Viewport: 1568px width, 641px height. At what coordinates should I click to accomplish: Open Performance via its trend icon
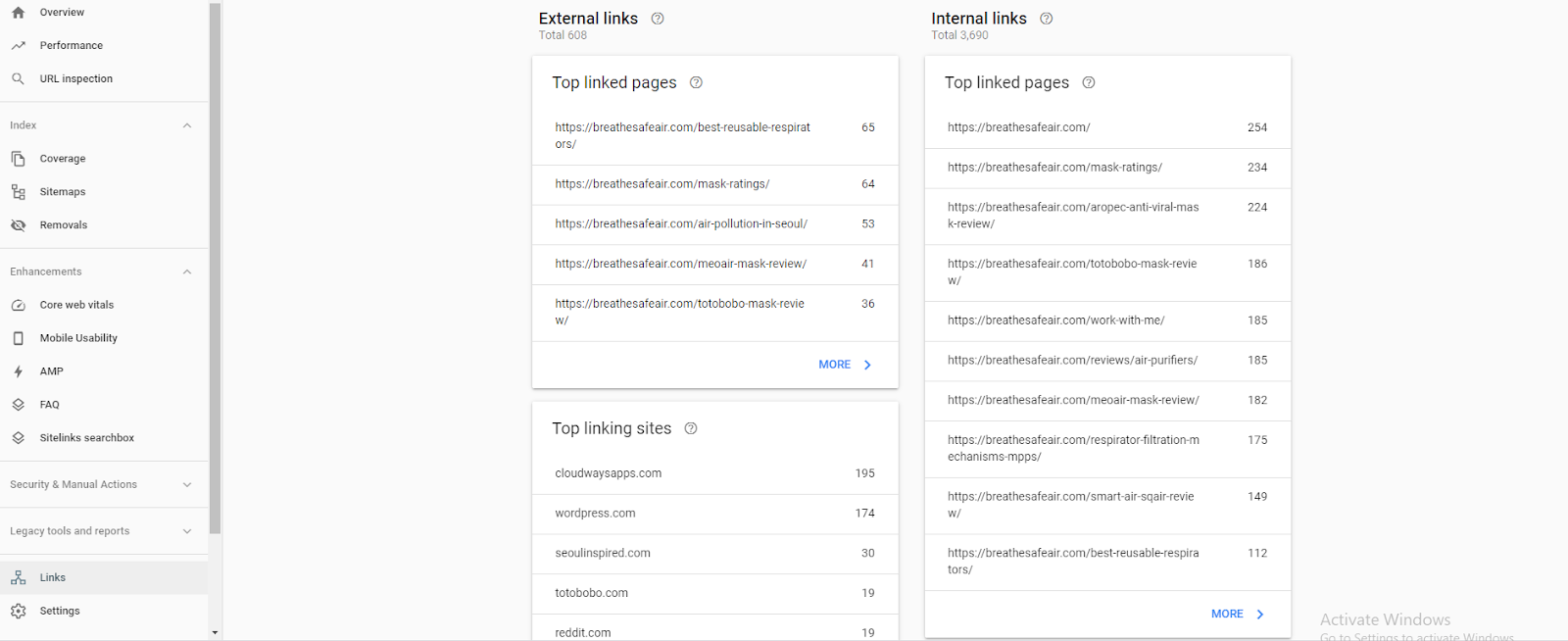pyautogui.click(x=18, y=46)
